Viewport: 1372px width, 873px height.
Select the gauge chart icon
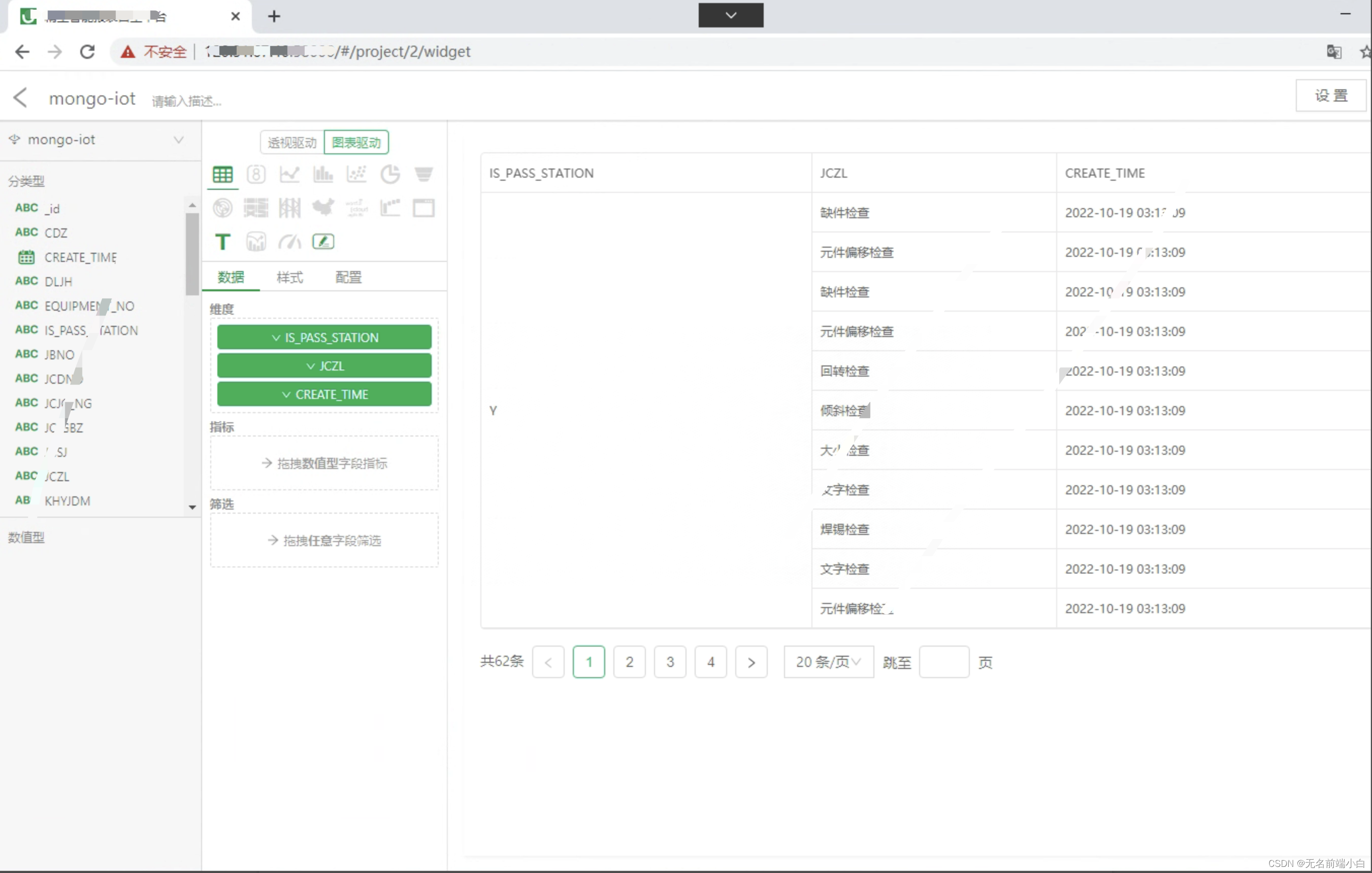pyautogui.click(x=289, y=242)
